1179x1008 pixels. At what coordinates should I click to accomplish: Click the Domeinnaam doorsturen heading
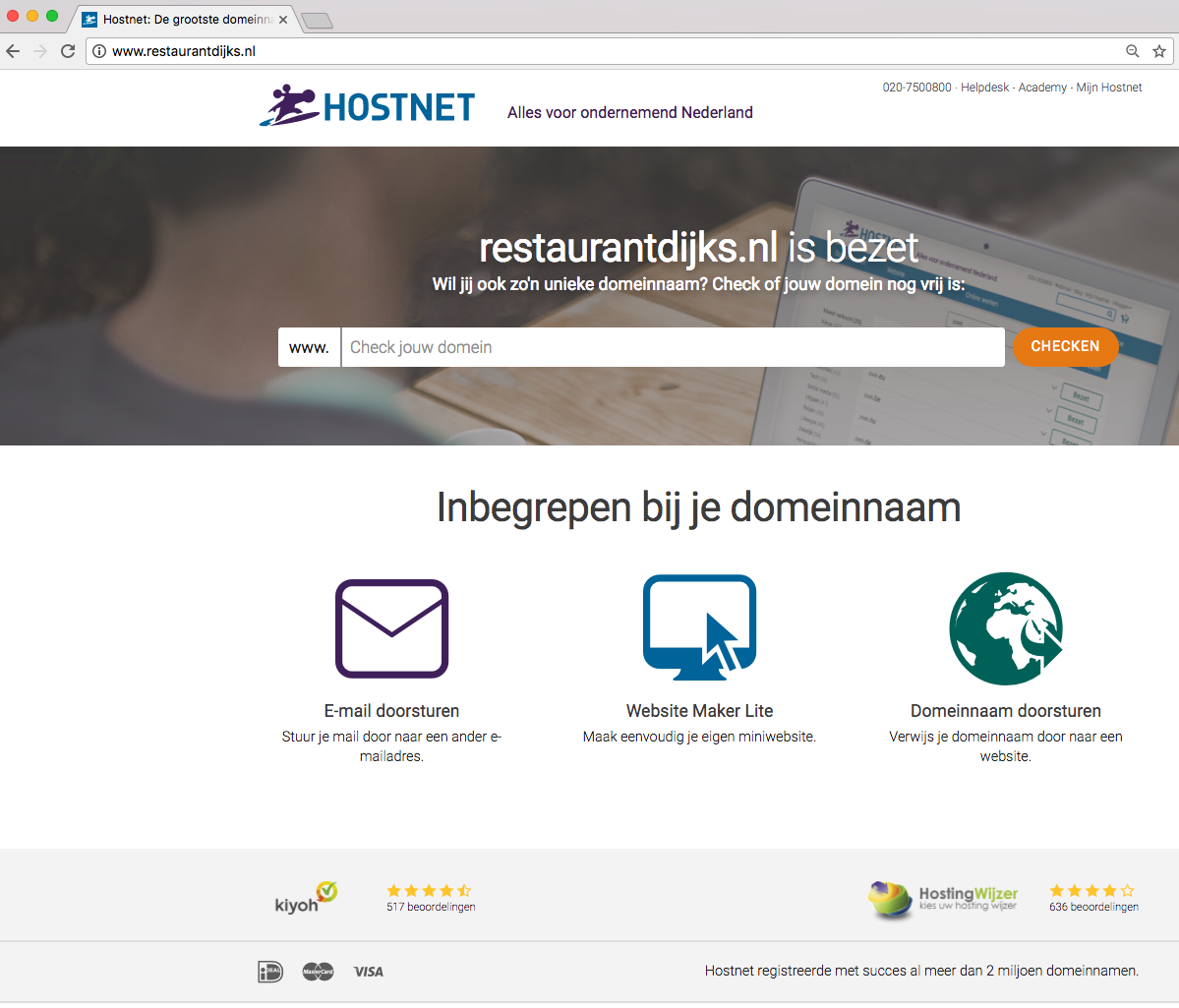1006,711
